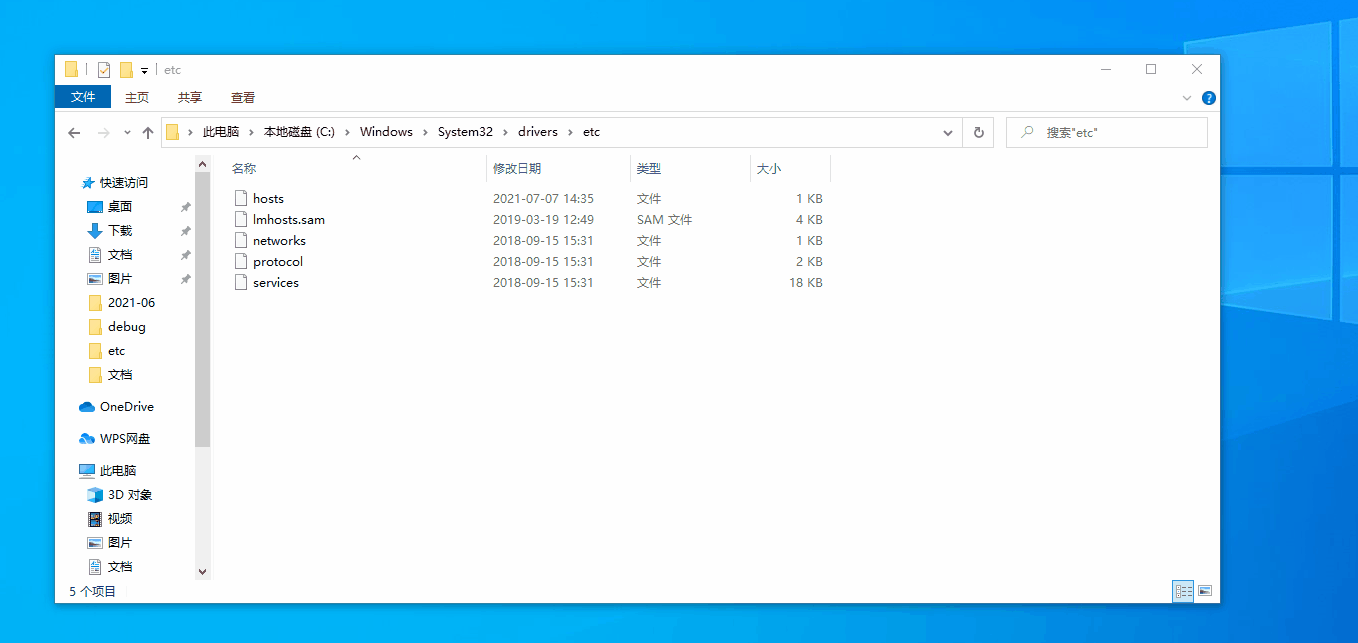Open 视频 folder in sidebar
The image size is (1358, 643).
(x=120, y=518)
